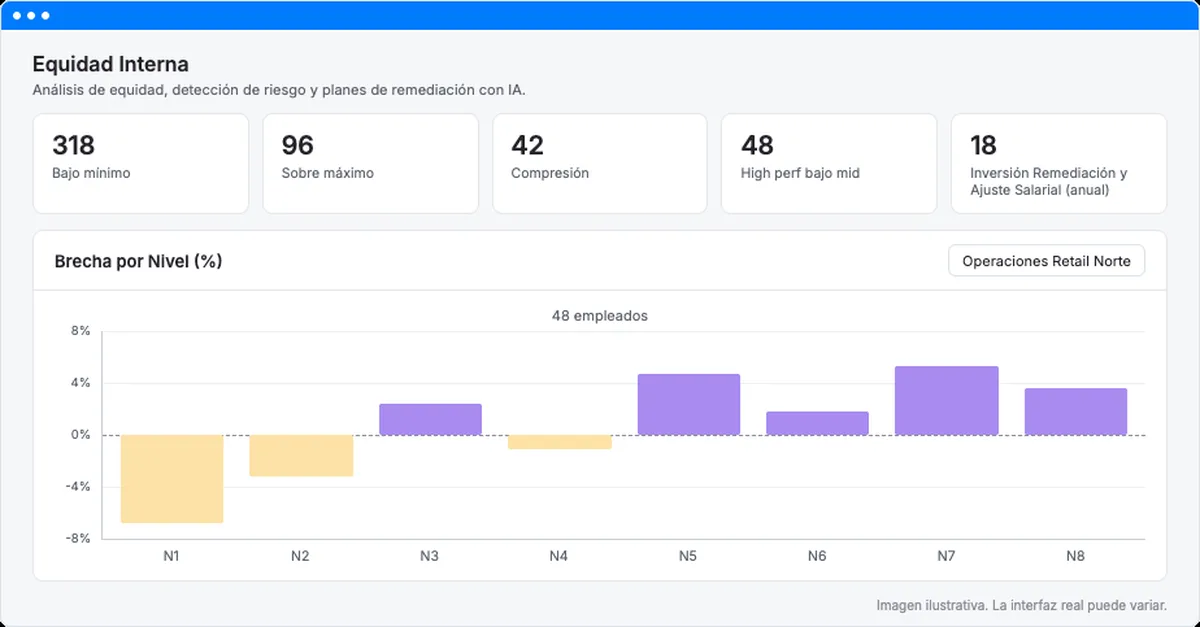The width and height of the screenshot is (1200, 627).
Task: Select the 318 Bajo mínimo card
Action: coord(141,163)
